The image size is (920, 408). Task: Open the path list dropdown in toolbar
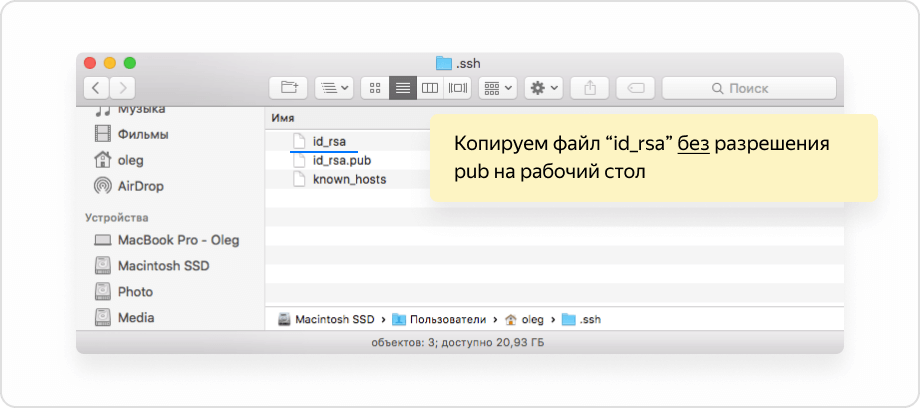click(x=334, y=88)
